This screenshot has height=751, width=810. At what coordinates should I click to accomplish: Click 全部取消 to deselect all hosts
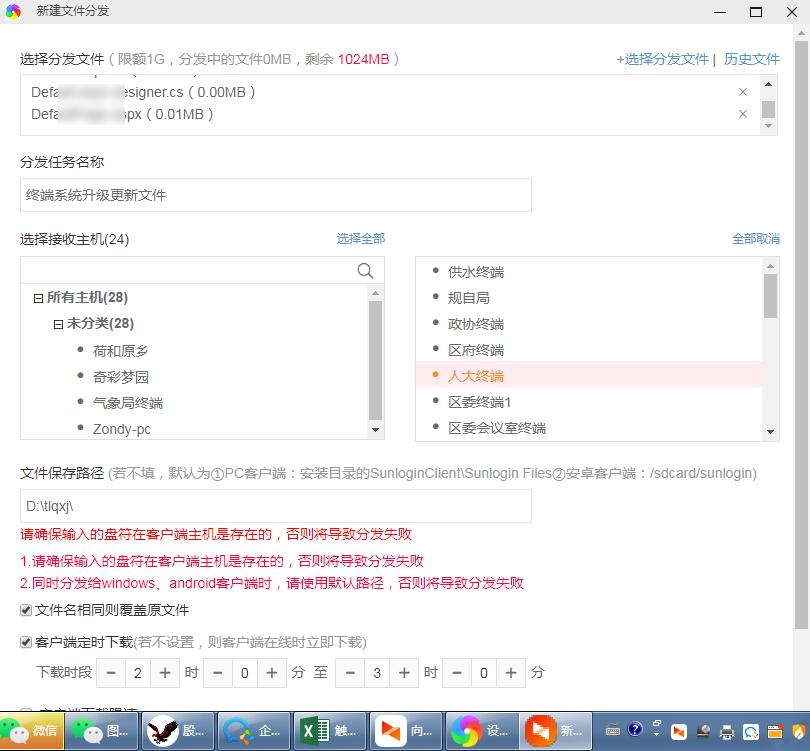point(756,239)
